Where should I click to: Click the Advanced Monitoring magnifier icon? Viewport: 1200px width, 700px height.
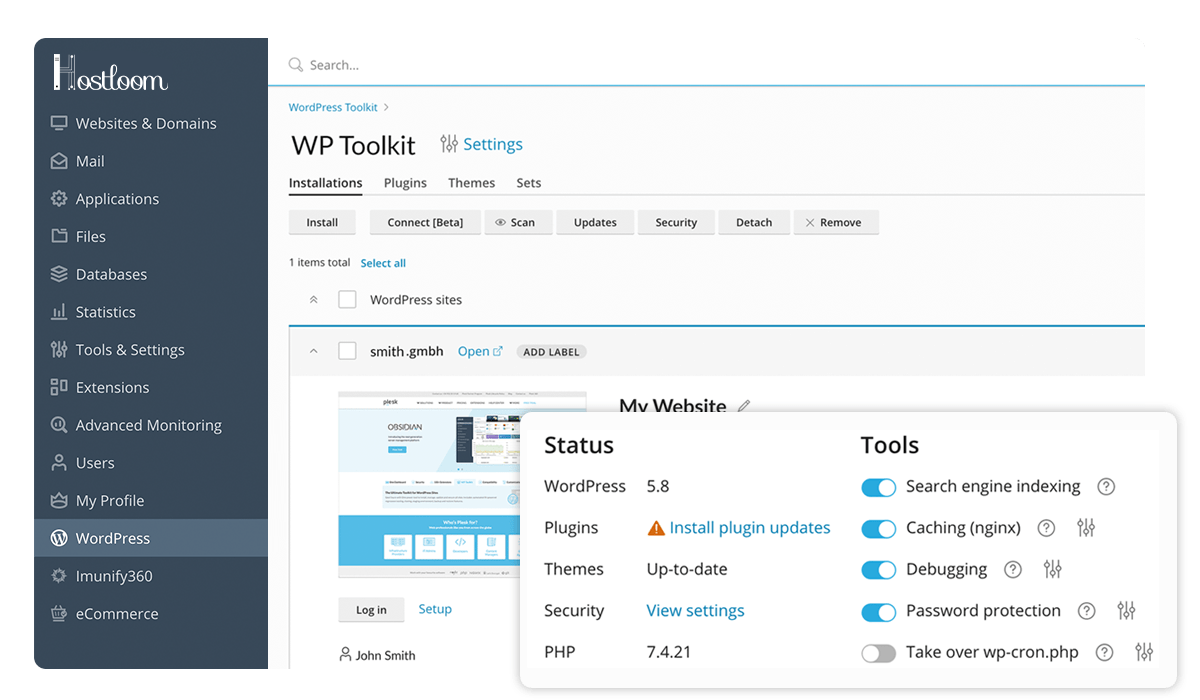click(59, 425)
